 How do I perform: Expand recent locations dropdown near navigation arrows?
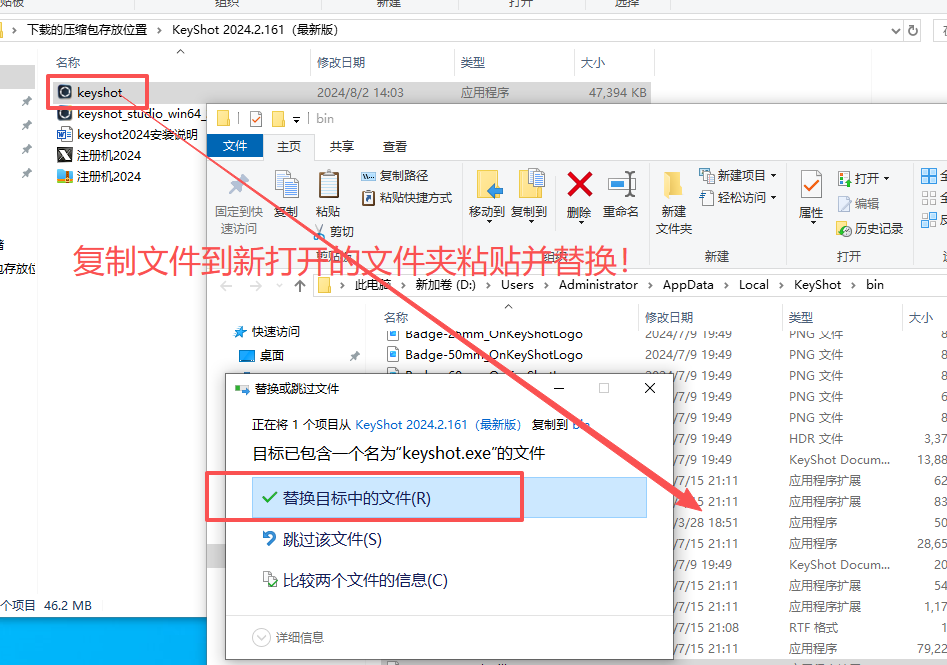[x=279, y=286]
